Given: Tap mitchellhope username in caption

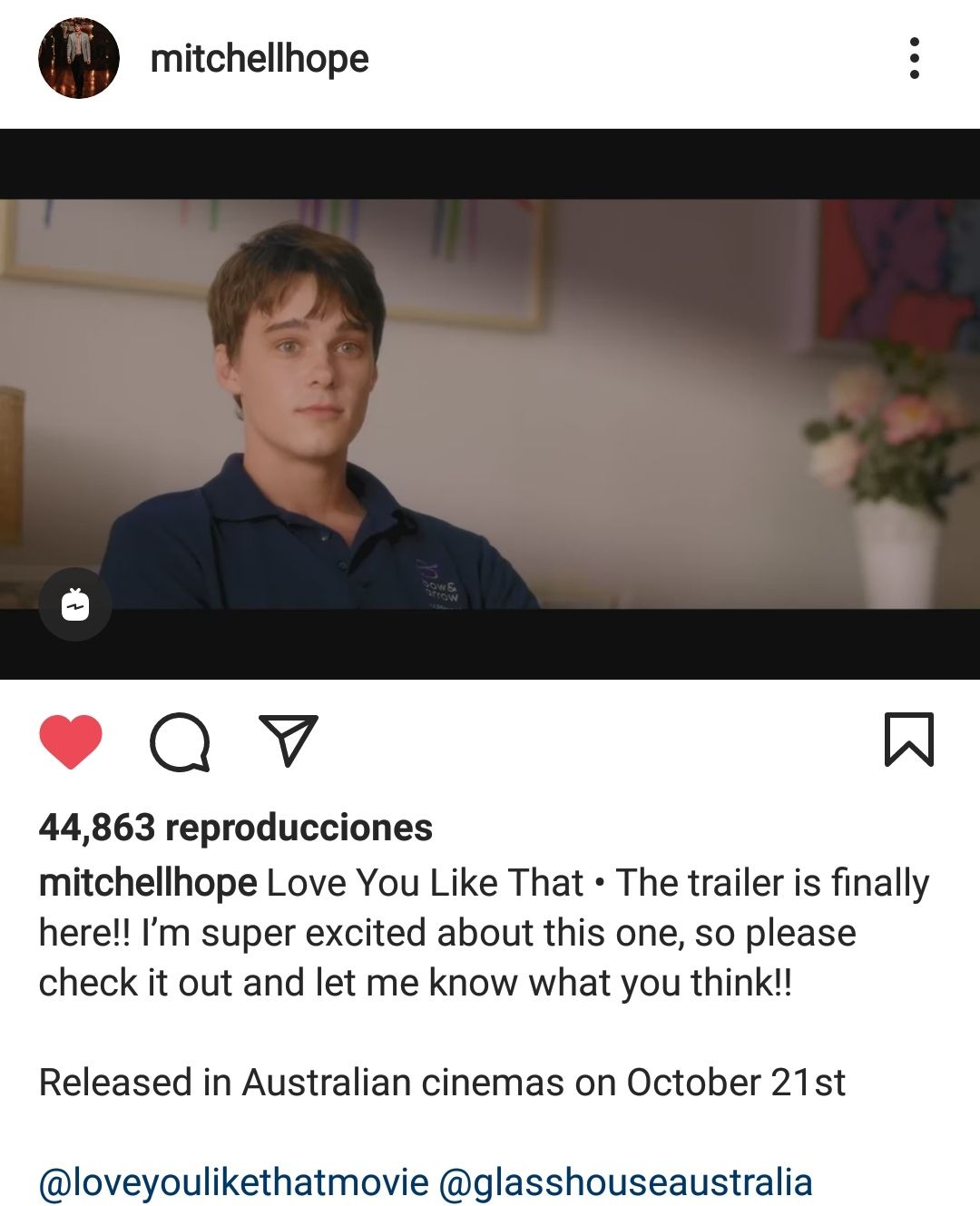Looking at the screenshot, I should (x=148, y=883).
